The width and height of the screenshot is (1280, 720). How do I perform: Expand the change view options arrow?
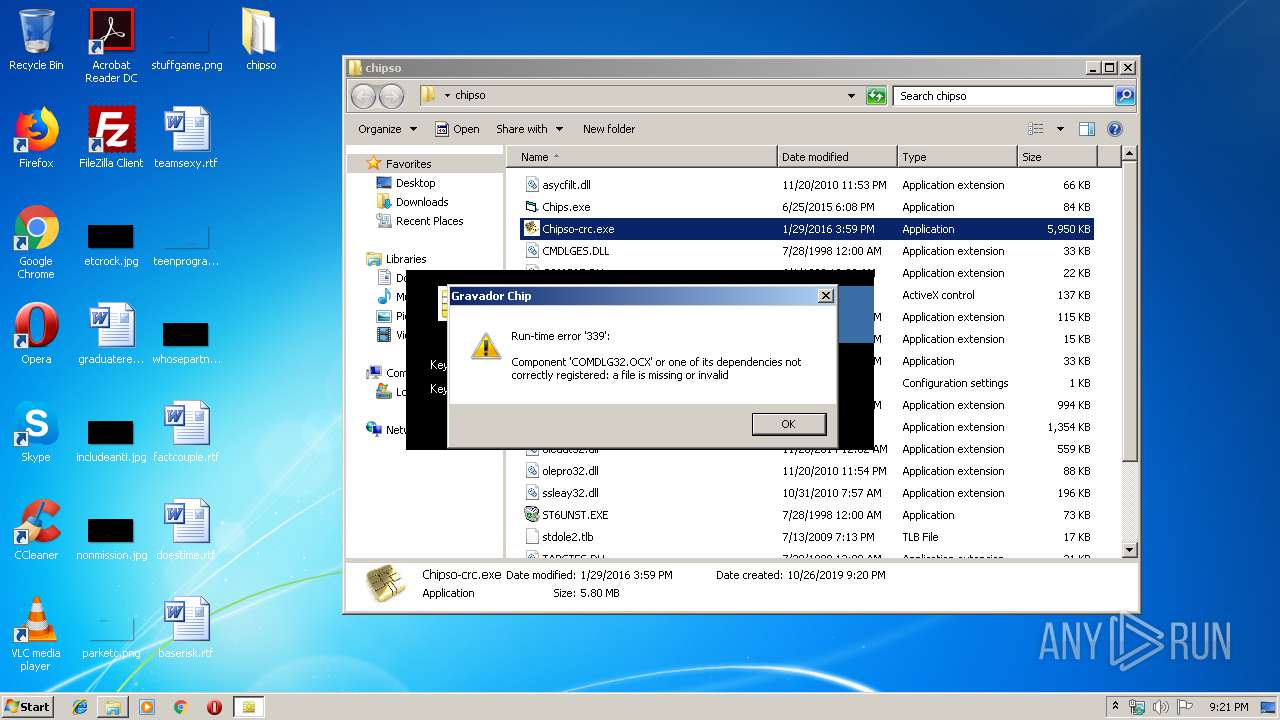pos(1060,129)
